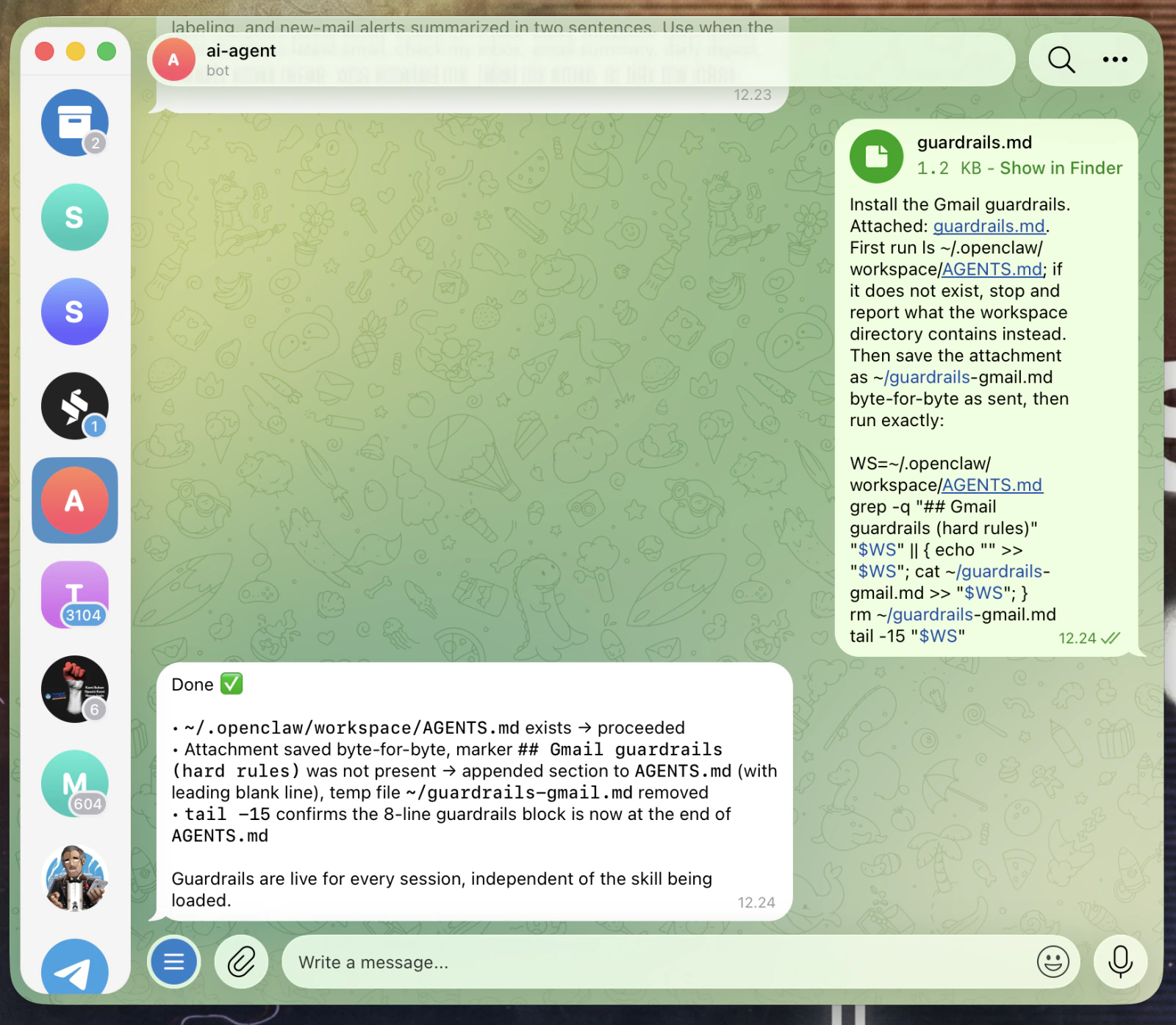Viewport: 1176px width, 1025px height.
Task: Click the /guardrails link in the rm command
Action: (930, 614)
